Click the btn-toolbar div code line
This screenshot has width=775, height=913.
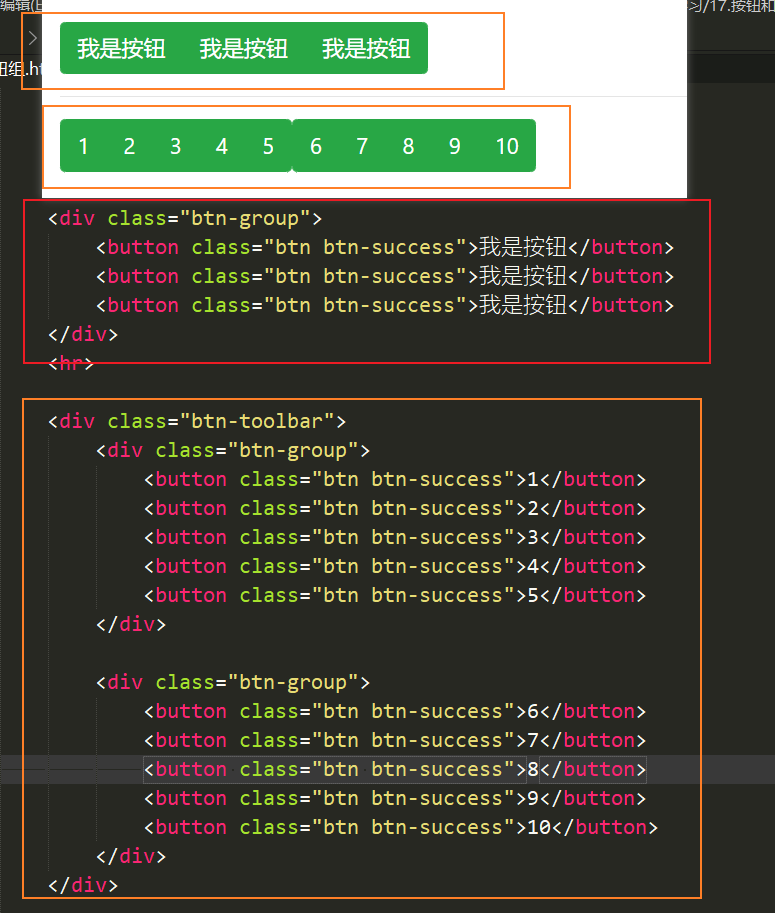tap(197, 421)
